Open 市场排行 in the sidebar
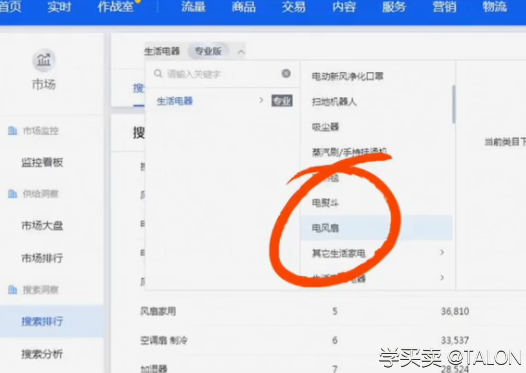Viewport: 526px width, 373px height. [x=42, y=258]
